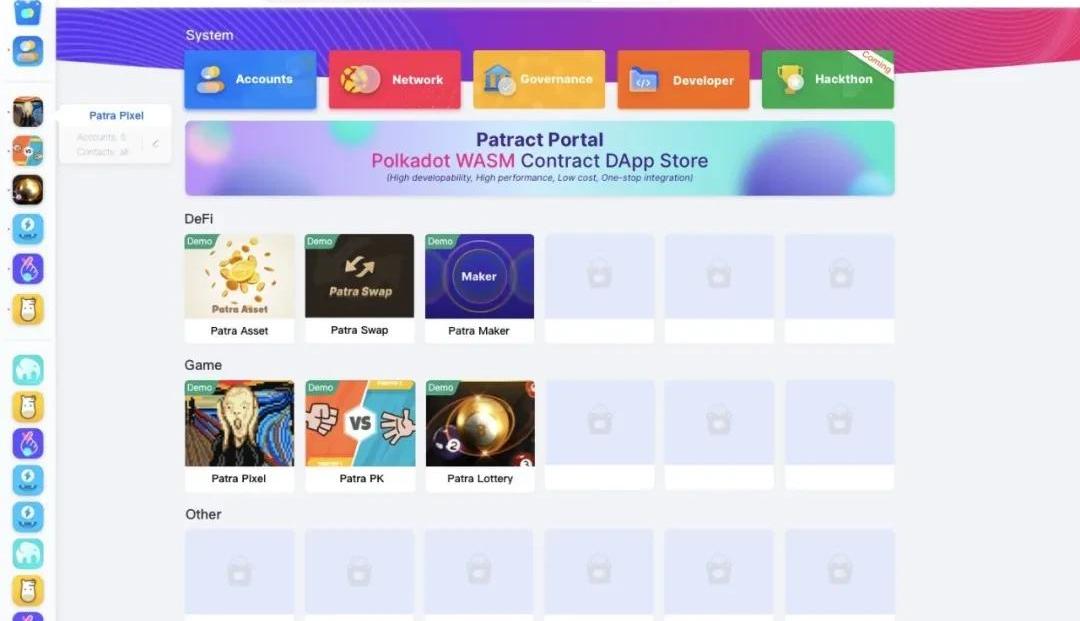Viewport: 1080px width, 621px height.
Task: Click the folder icon on Developer tile
Action: 643,80
